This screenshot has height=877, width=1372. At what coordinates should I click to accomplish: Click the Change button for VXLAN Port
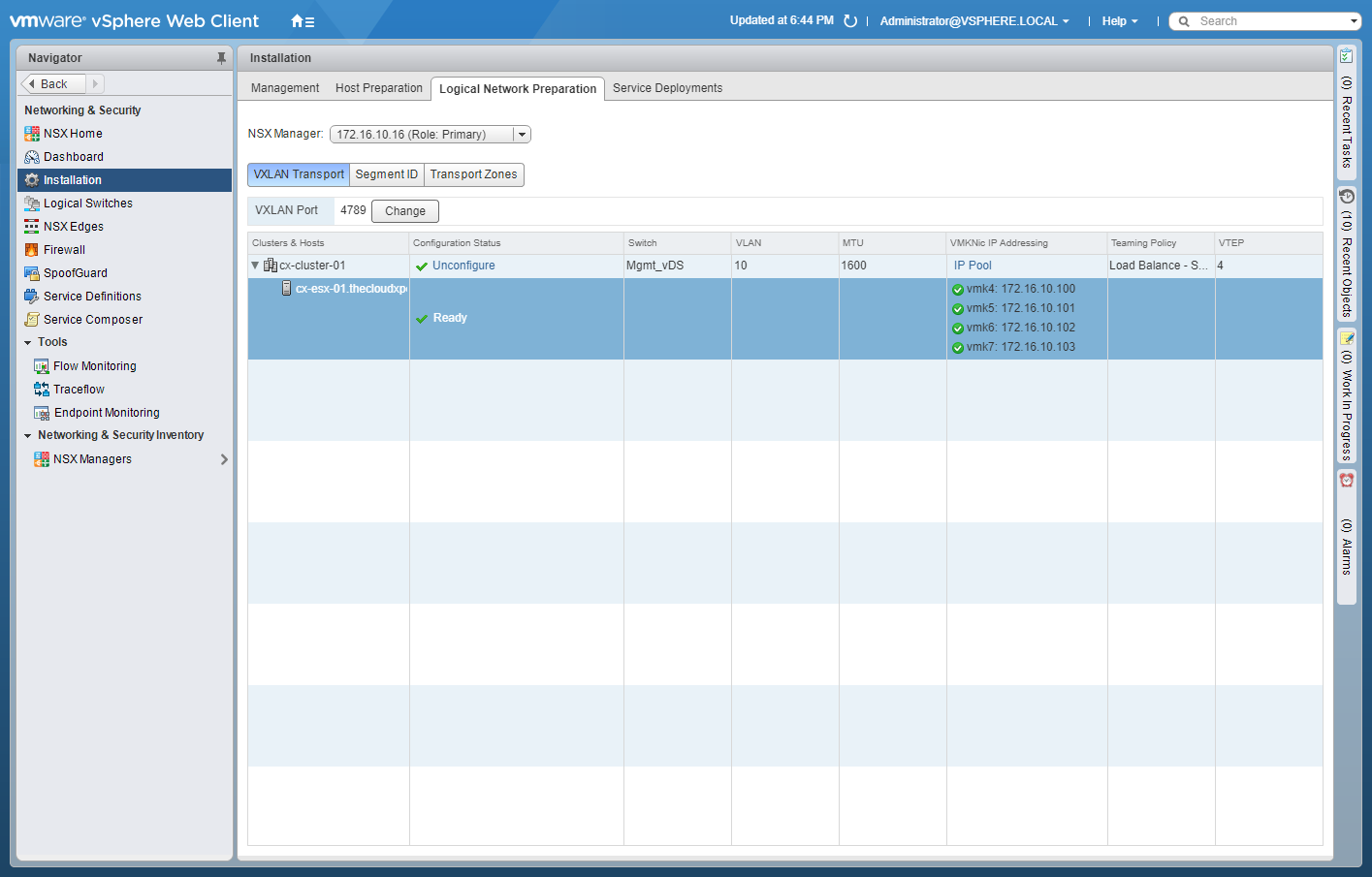(x=404, y=211)
